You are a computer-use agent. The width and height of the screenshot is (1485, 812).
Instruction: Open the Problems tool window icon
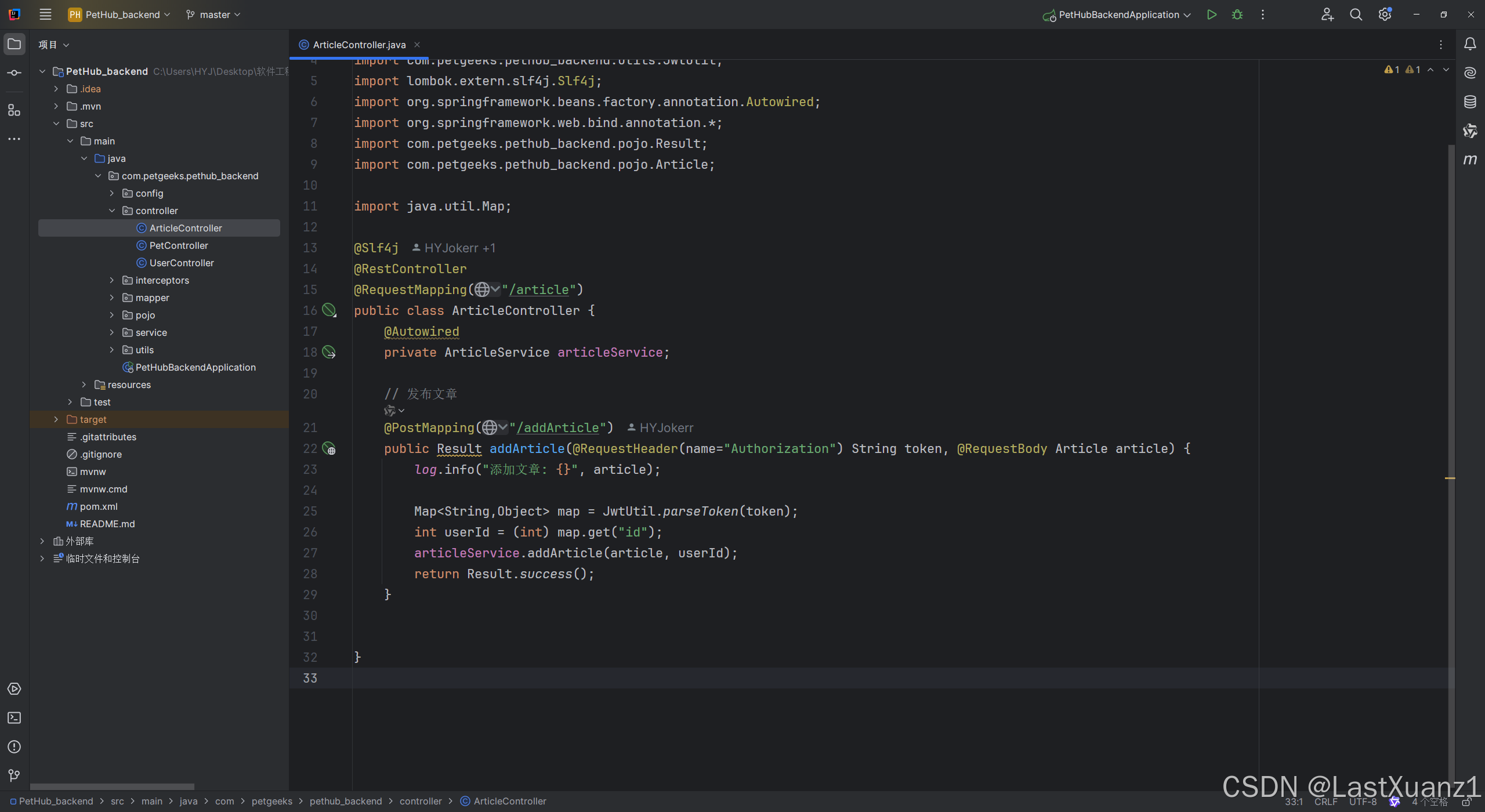(x=14, y=747)
